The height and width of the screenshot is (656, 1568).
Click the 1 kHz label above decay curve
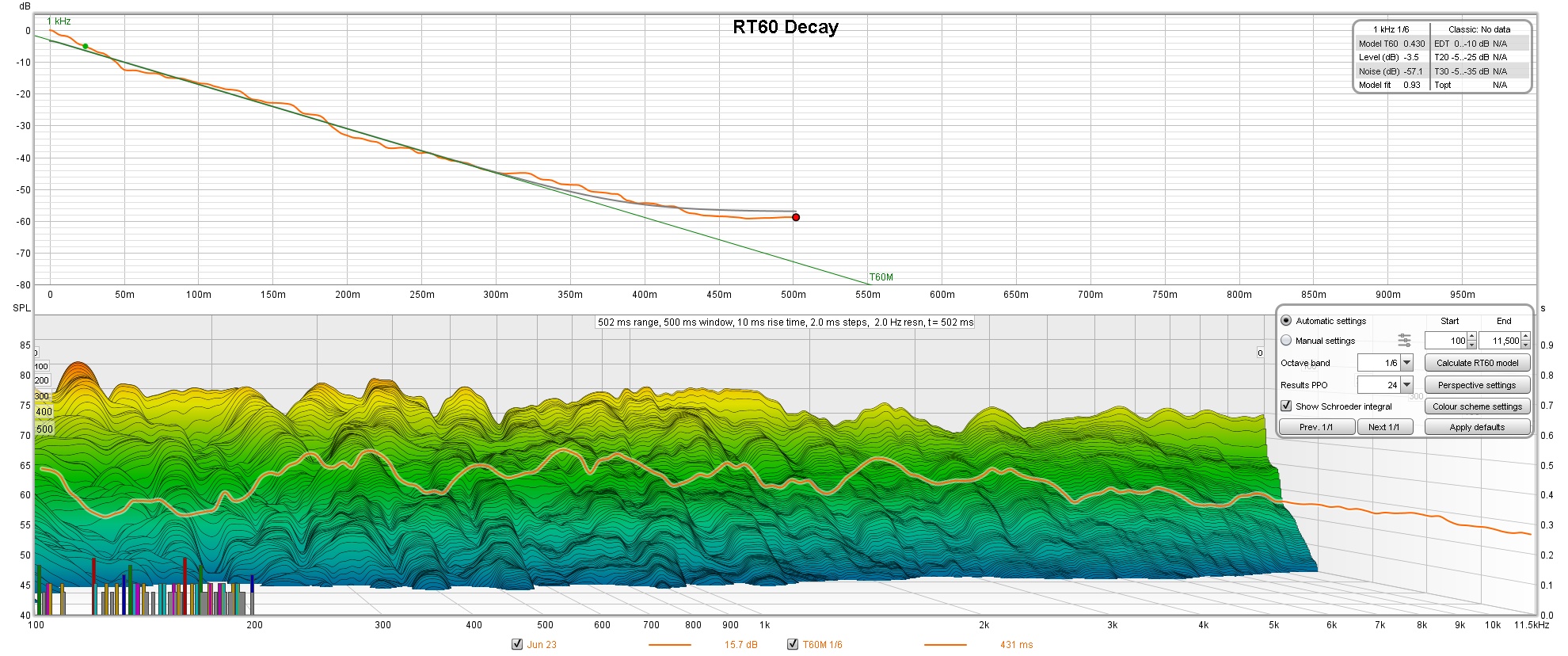click(x=59, y=21)
